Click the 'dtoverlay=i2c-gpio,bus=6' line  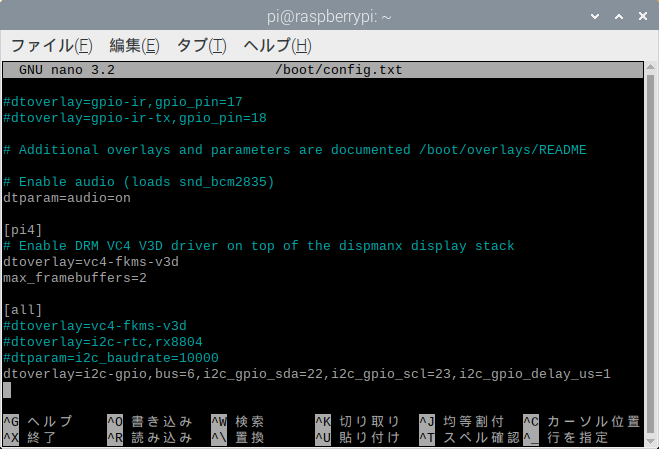click(307, 374)
